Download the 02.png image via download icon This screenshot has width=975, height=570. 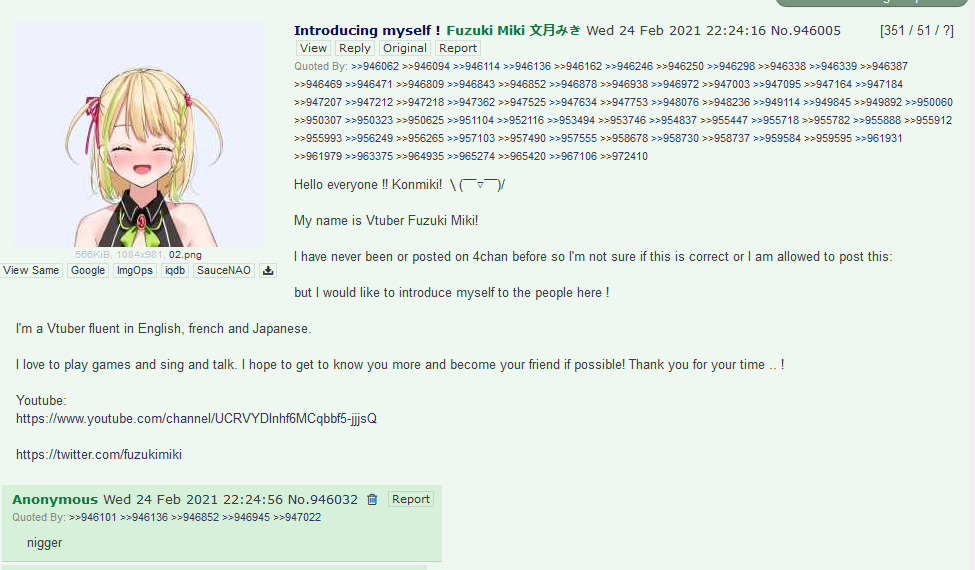tap(268, 270)
